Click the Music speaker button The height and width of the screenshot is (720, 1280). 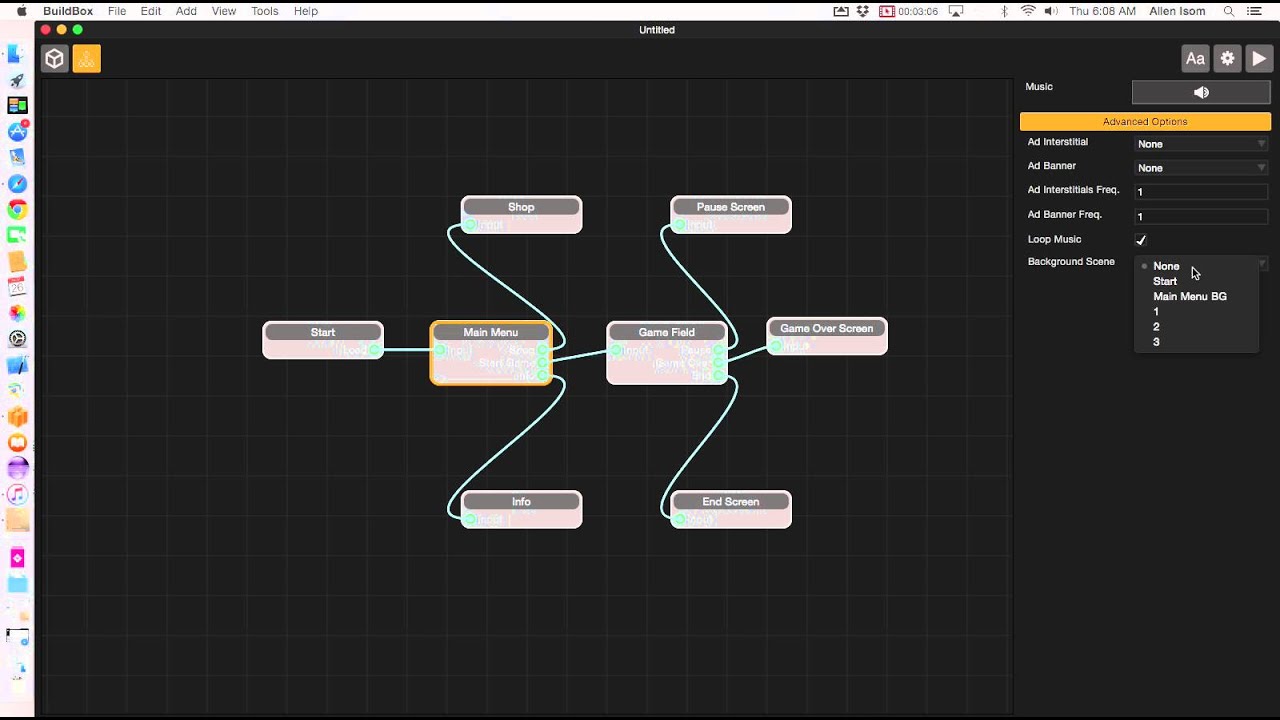click(x=1201, y=92)
